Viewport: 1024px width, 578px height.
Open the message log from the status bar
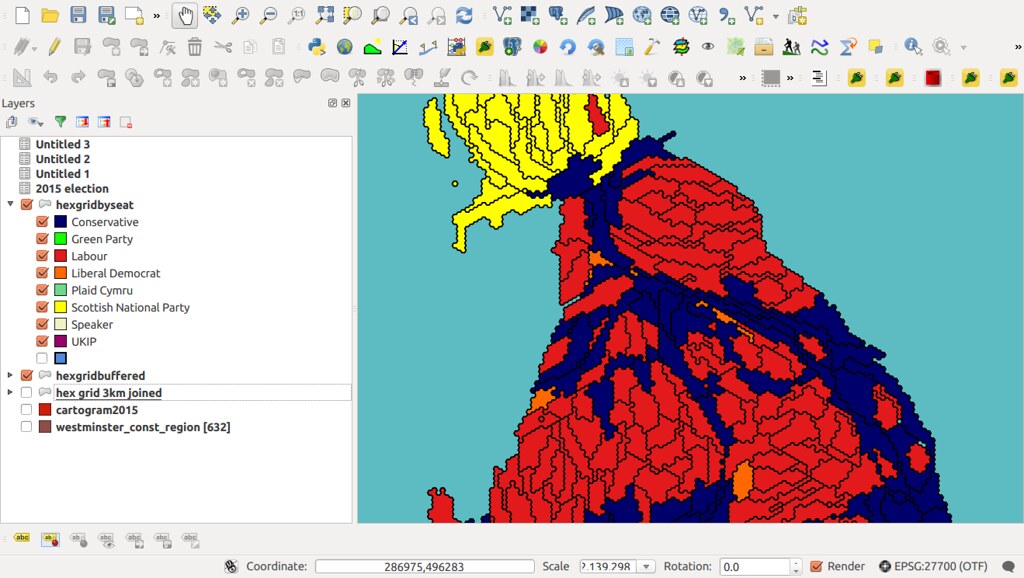pos(1010,565)
